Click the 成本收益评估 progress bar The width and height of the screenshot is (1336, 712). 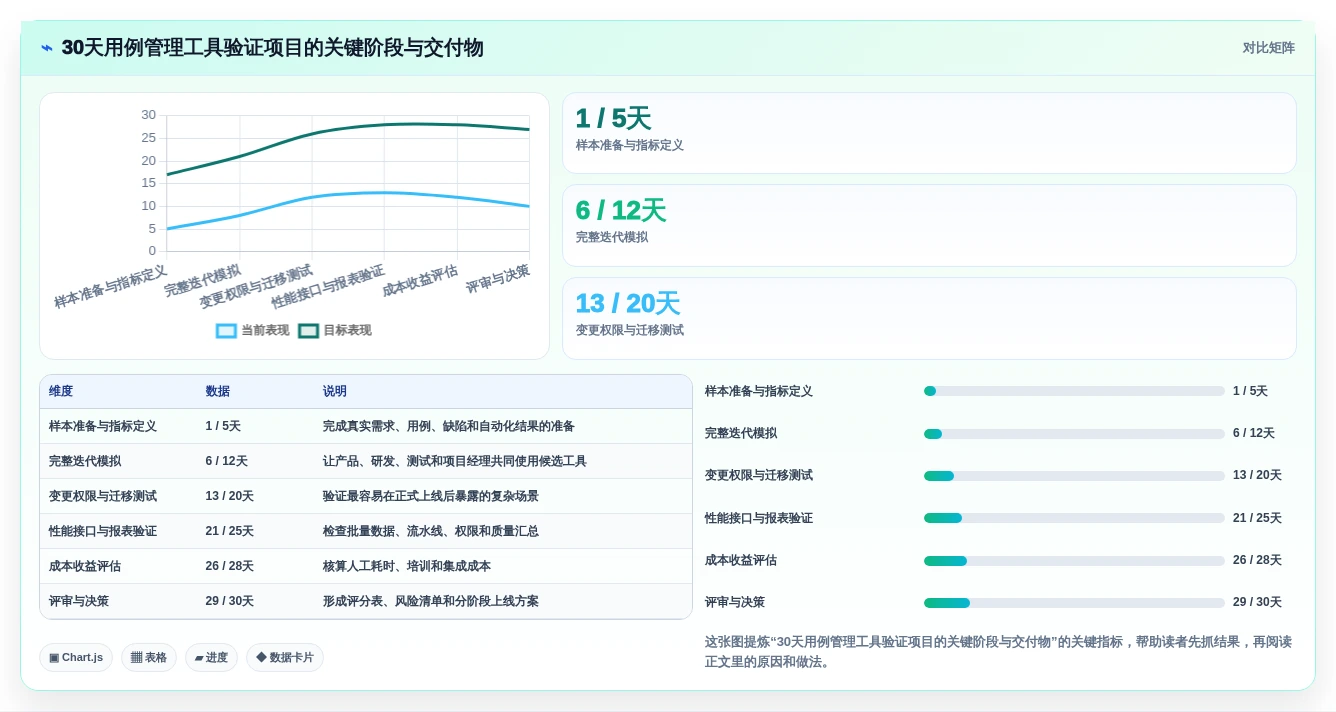tap(1074, 561)
